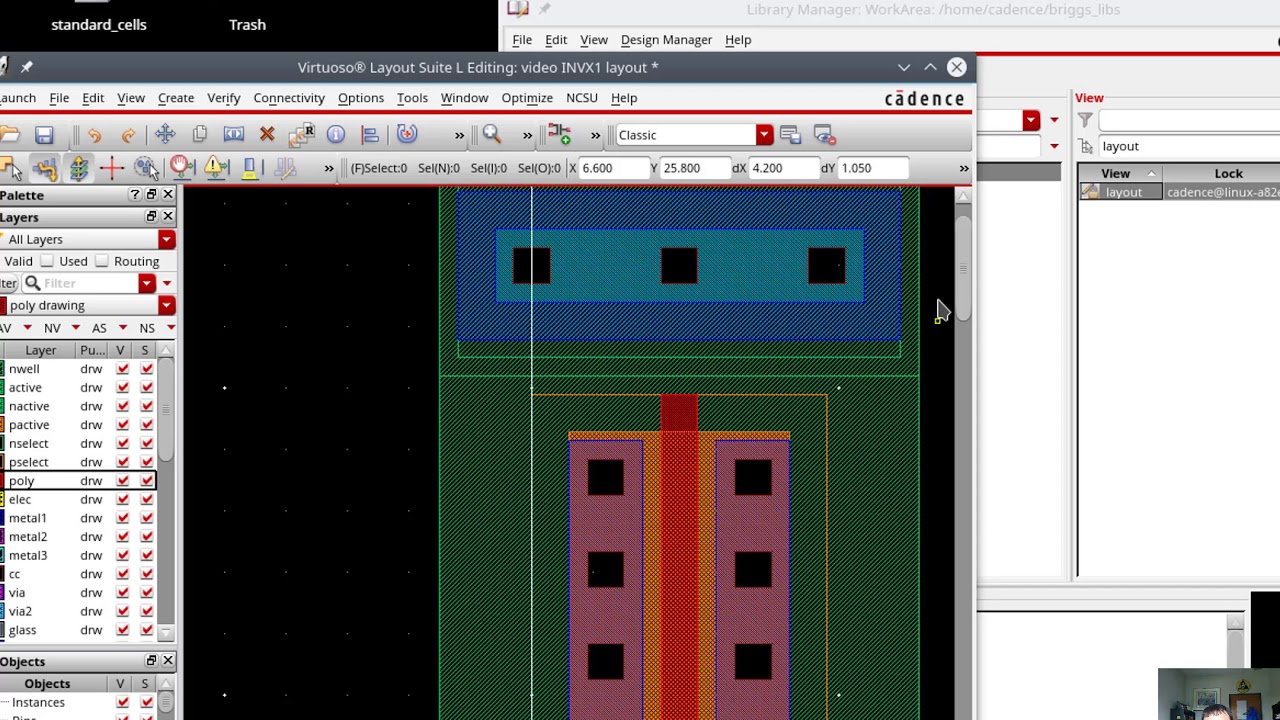The height and width of the screenshot is (720, 1280).
Task: Open the Properties info icon
Action: tap(336, 135)
